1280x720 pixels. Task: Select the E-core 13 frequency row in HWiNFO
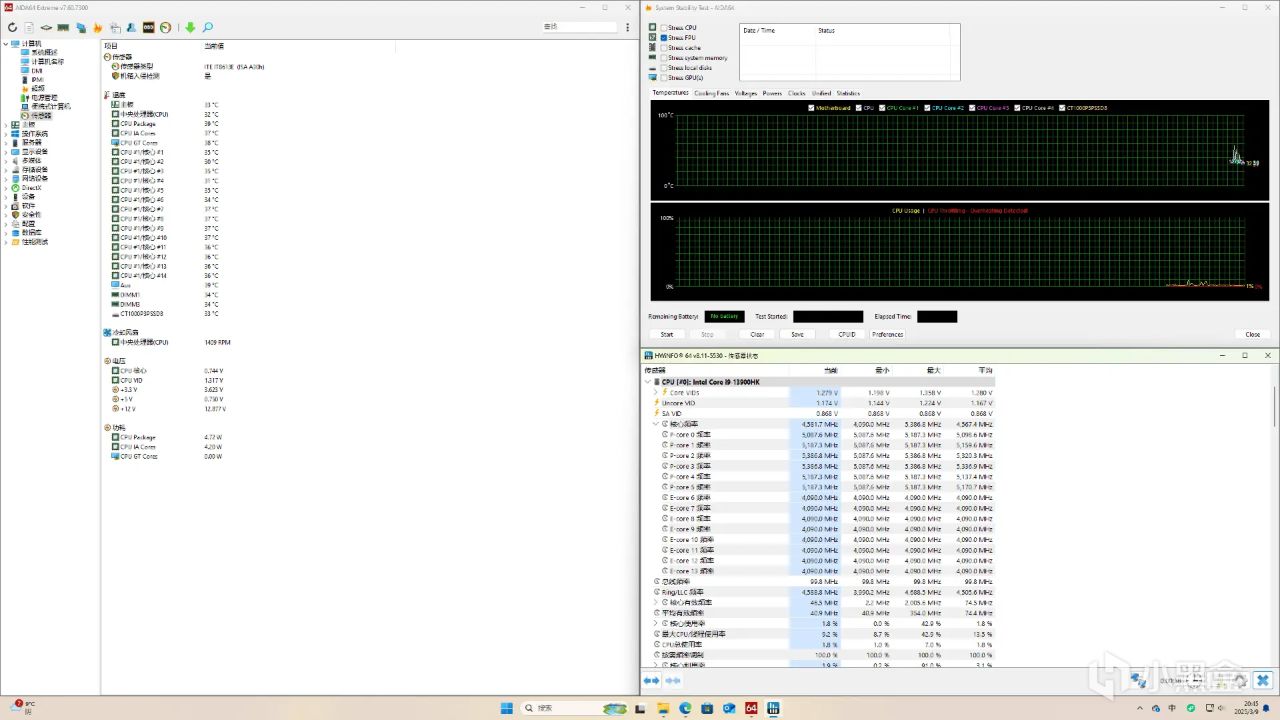click(x=820, y=571)
